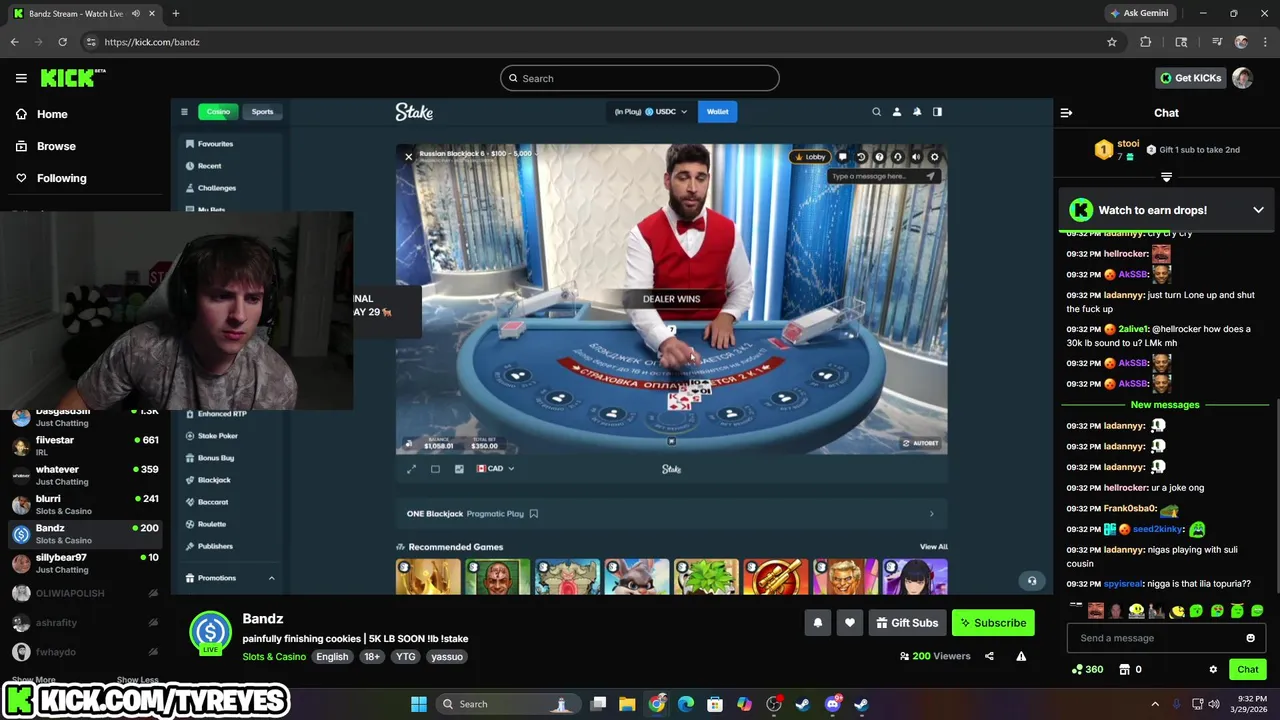Click the Gift Subs button
The width and height of the screenshot is (1280, 720).
coord(907,623)
